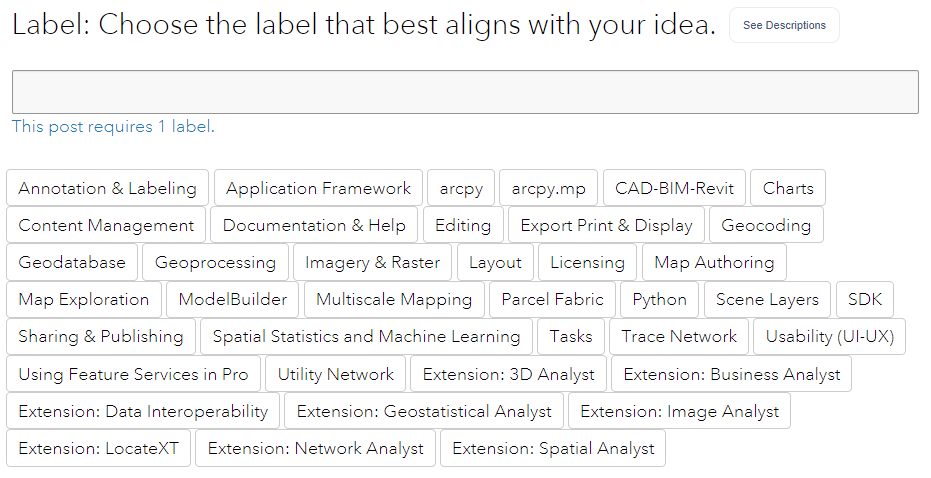Click the See Descriptions button
Viewport: 931px width, 478px height.
[784, 26]
